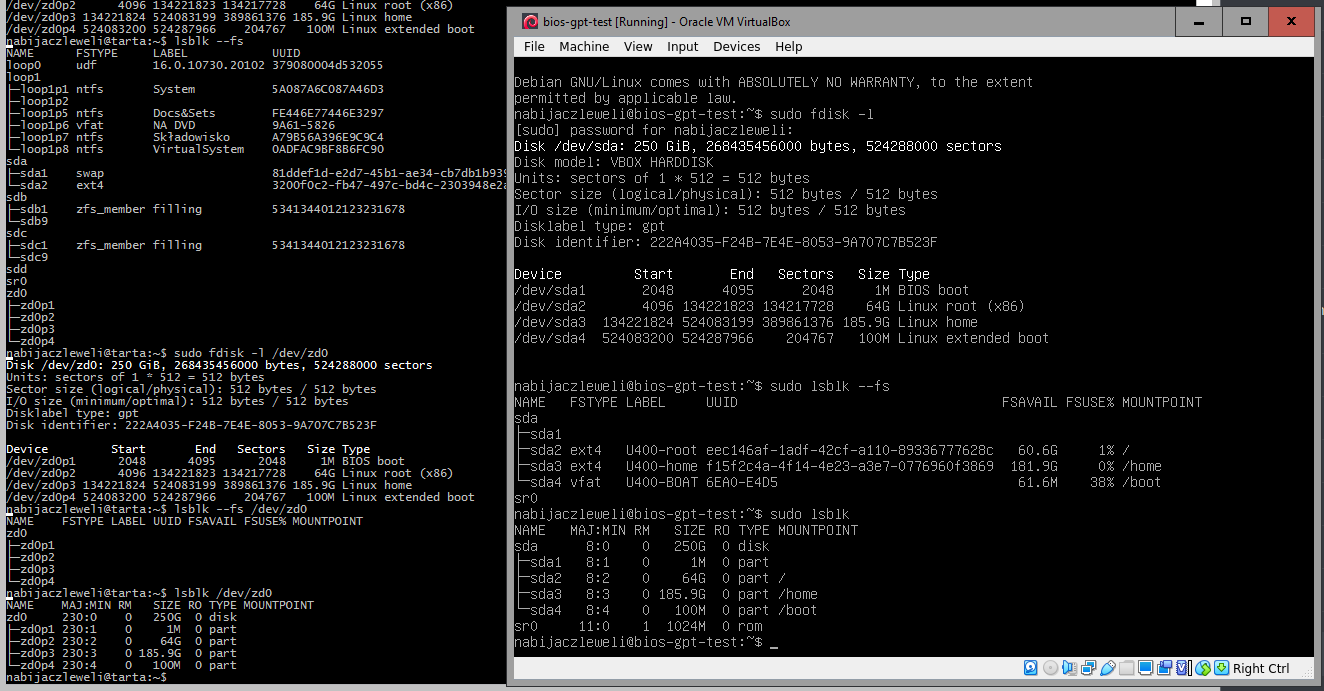Open the Machine menu
The image size is (1324, 691).
(584, 47)
